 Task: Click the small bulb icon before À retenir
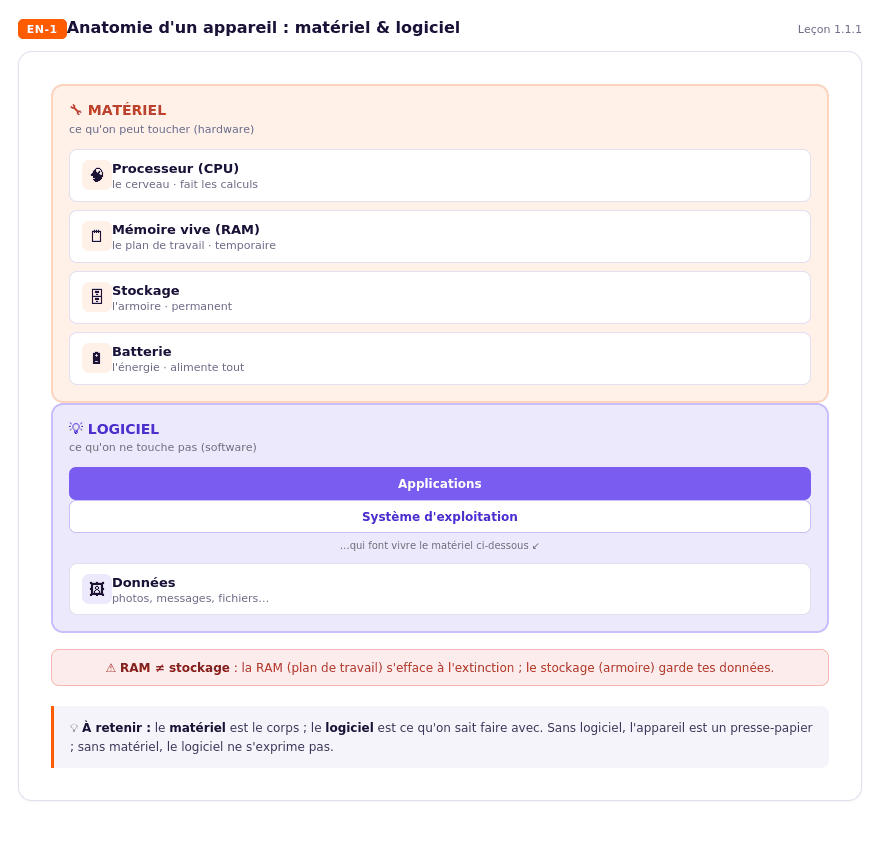coord(74,728)
